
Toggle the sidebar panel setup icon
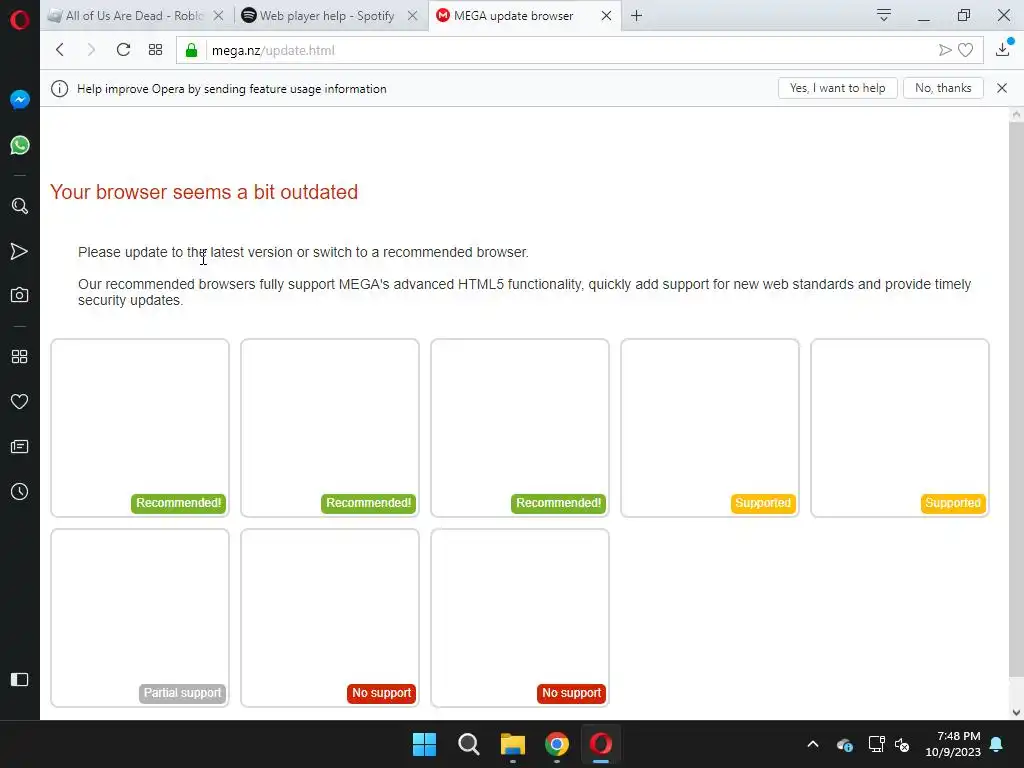[20, 680]
